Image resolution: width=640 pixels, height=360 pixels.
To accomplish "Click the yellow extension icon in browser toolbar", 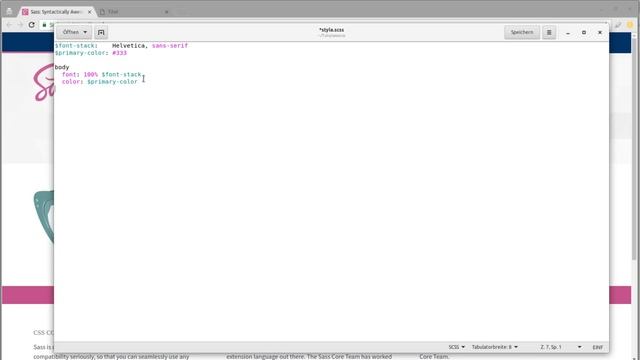I will point(630,25).
